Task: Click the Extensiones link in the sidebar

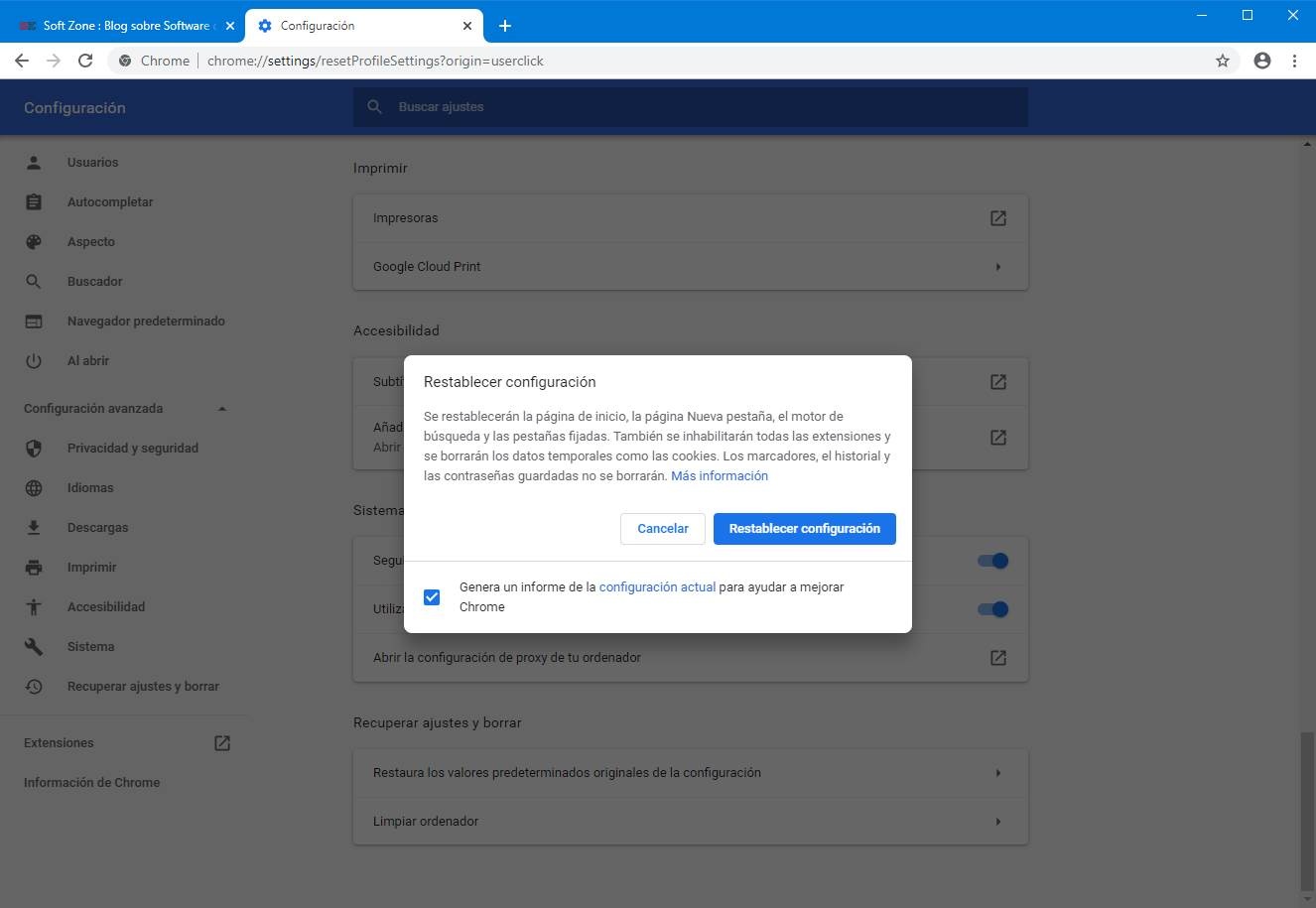Action: pos(59,742)
